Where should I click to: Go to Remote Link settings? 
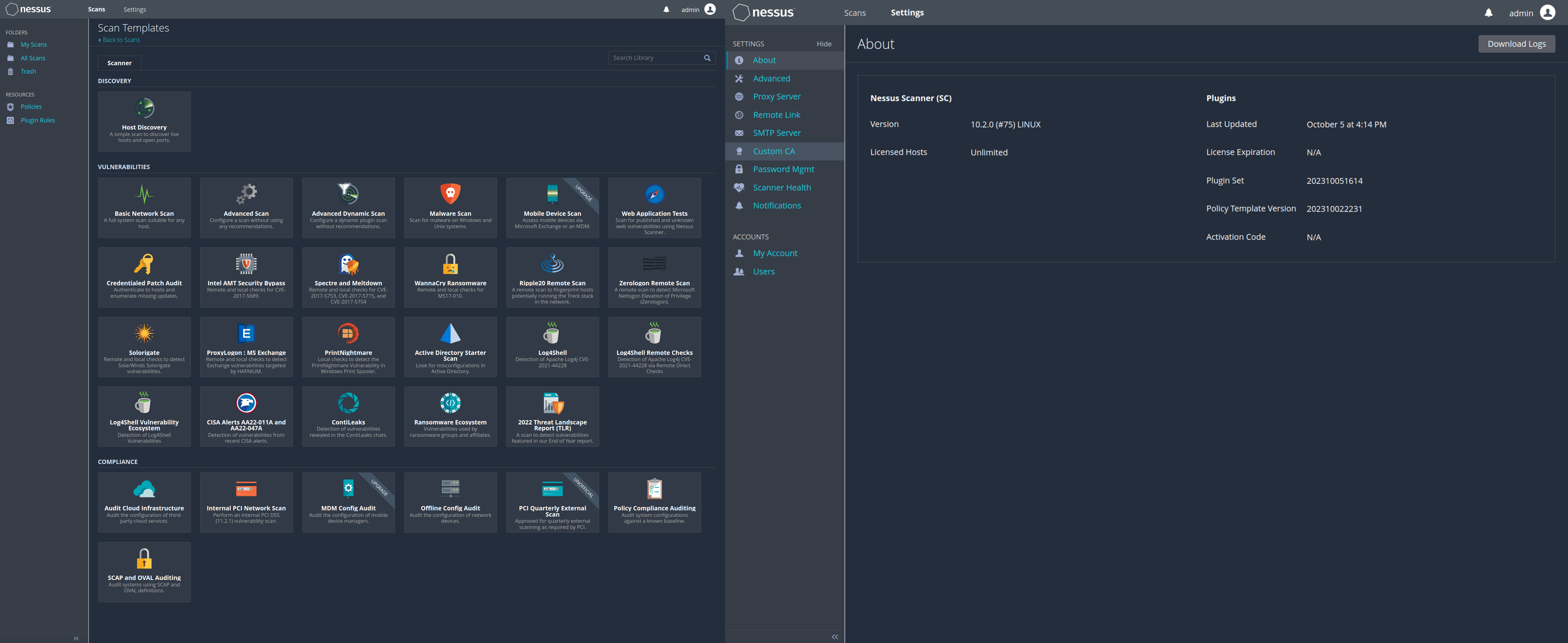click(784, 115)
